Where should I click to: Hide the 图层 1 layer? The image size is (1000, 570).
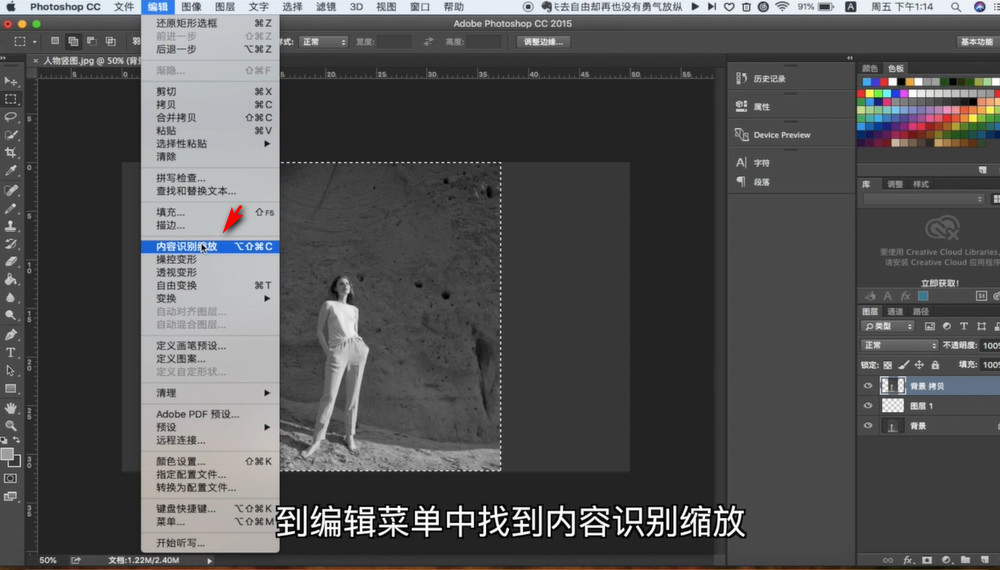pos(867,406)
